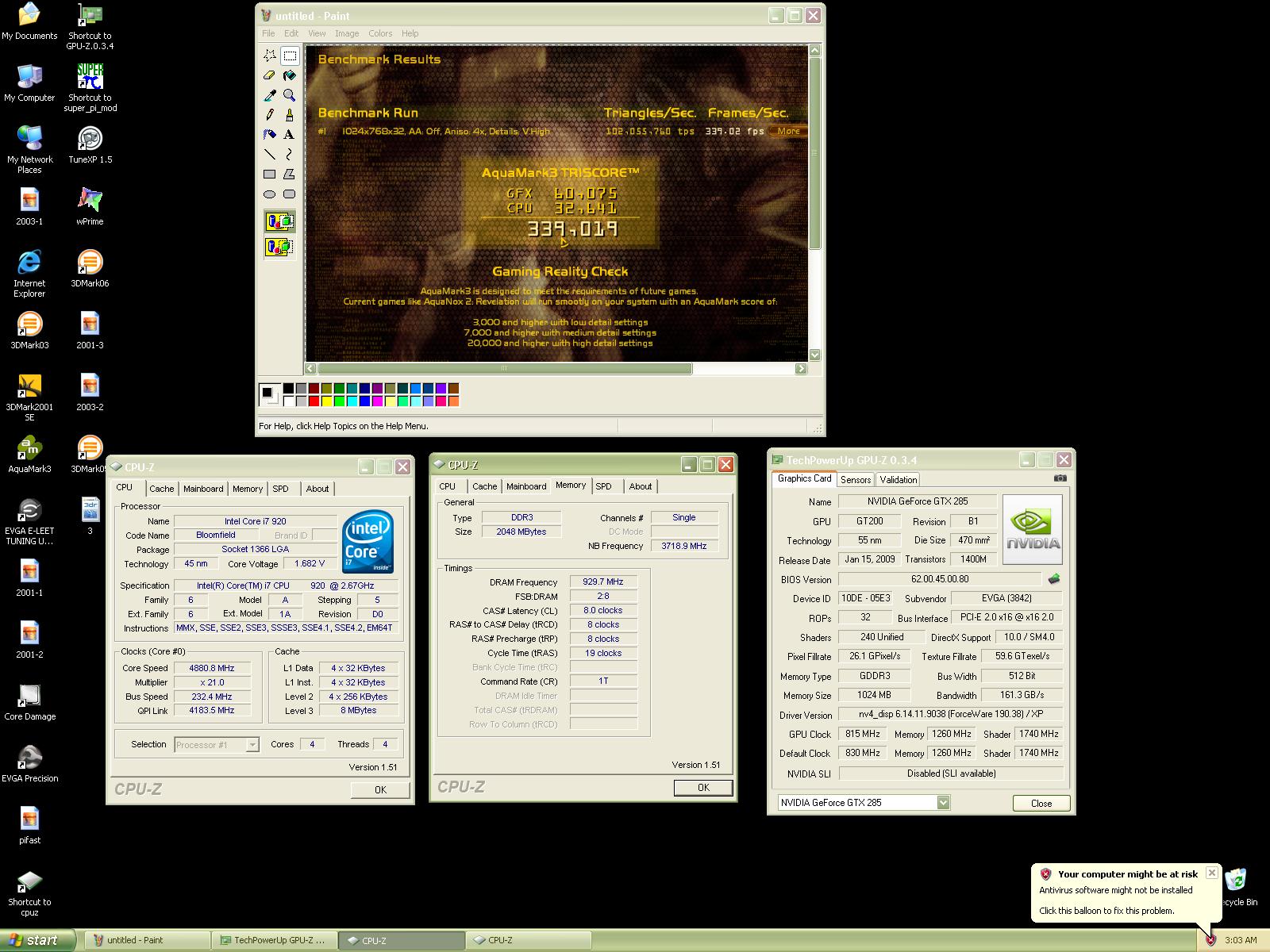Viewport: 1270px width, 952px height.
Task: Expand the GeForce GTX 285 device dropdown
Action: (943, 803)
